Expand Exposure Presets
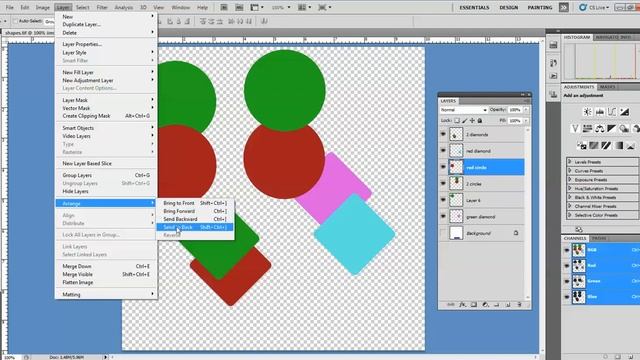The height and width of the screenshot is (360, 640). click(570, 180)
